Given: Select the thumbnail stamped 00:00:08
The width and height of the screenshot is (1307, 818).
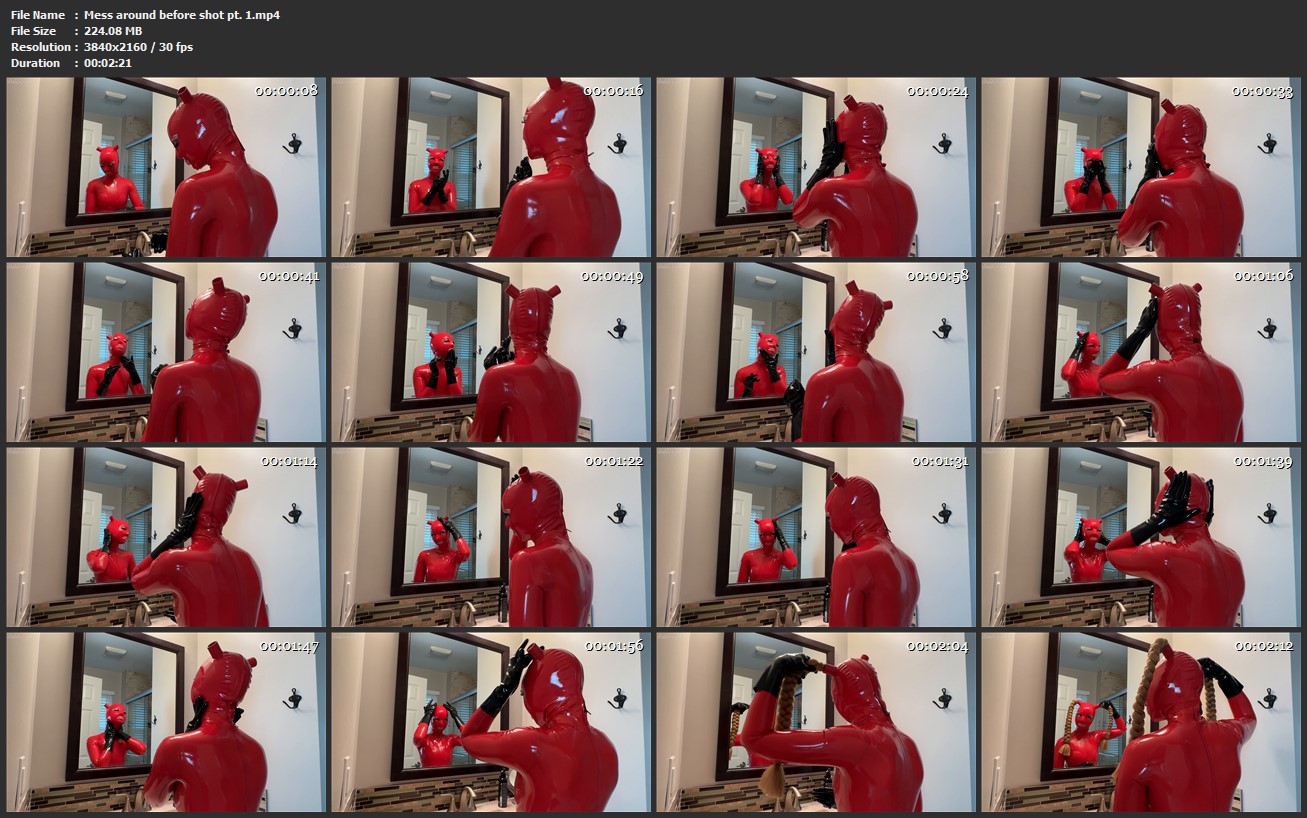Looking at the screenshot, I should (x=166, y=167).
